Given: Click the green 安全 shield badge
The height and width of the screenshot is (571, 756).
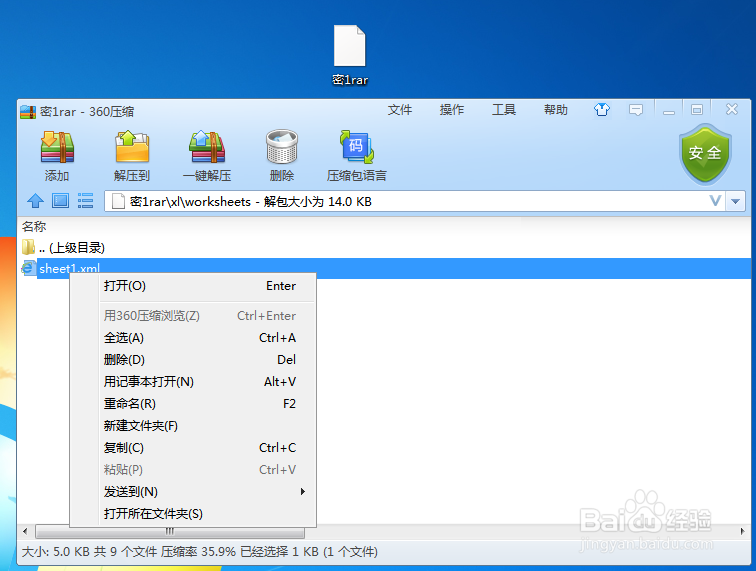Looking at the screenshot, I should (705, 154).
